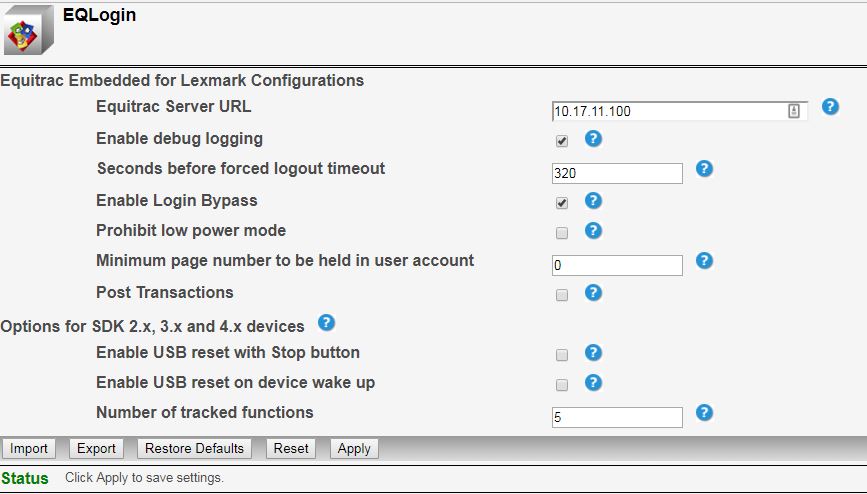Disable the Enable Login Bypass checkbox
The image size is (867, 494).
tap(562, 203)
